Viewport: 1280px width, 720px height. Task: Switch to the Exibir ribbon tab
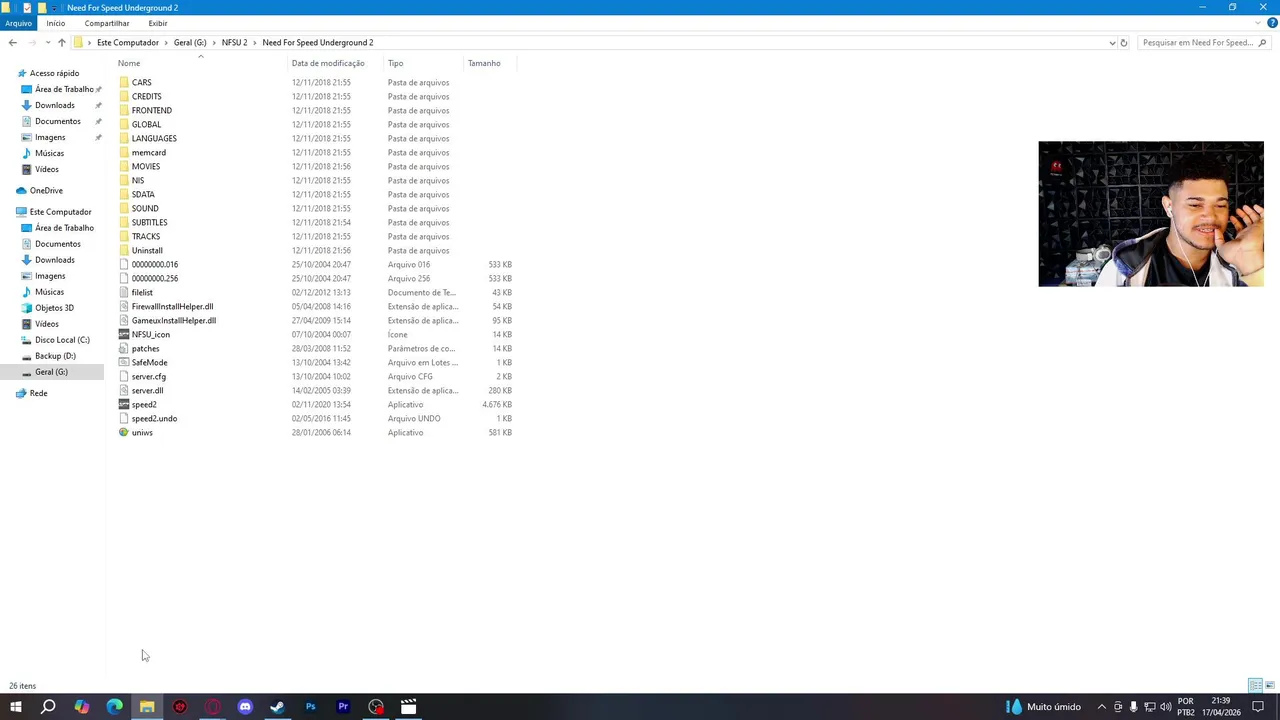tap(158, 23)
